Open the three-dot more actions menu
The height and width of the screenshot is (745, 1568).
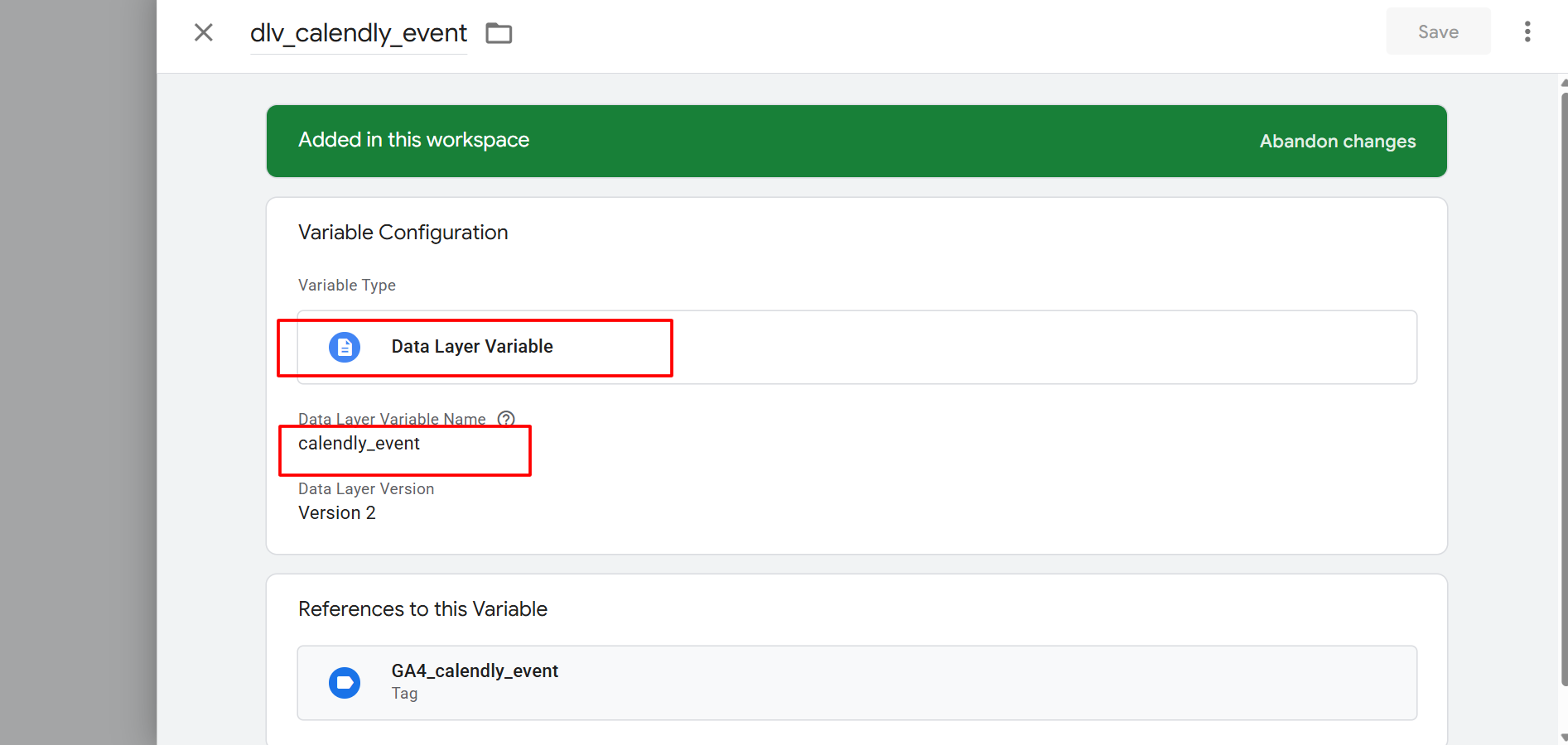click(1527, 32)
